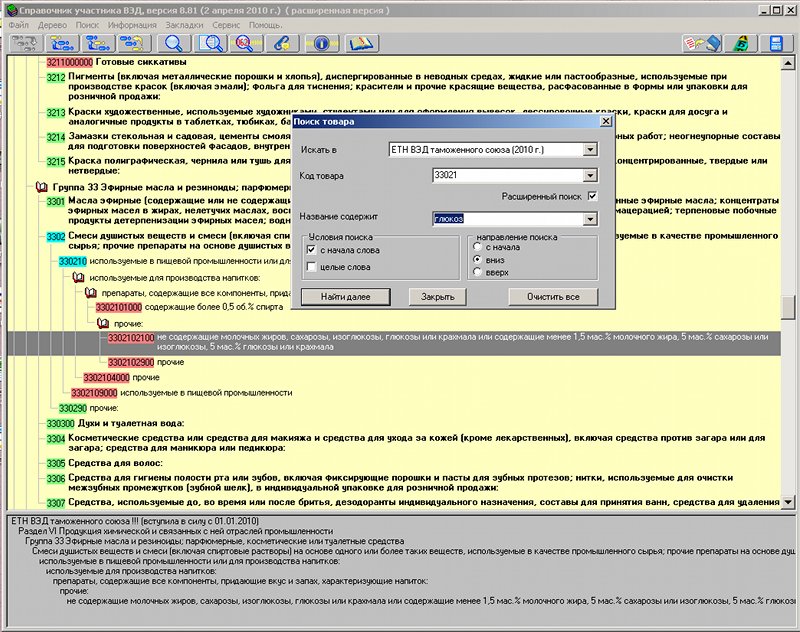800x632 pixels.
Task: Click the application icon in the title bar
Action: point(11,10)
